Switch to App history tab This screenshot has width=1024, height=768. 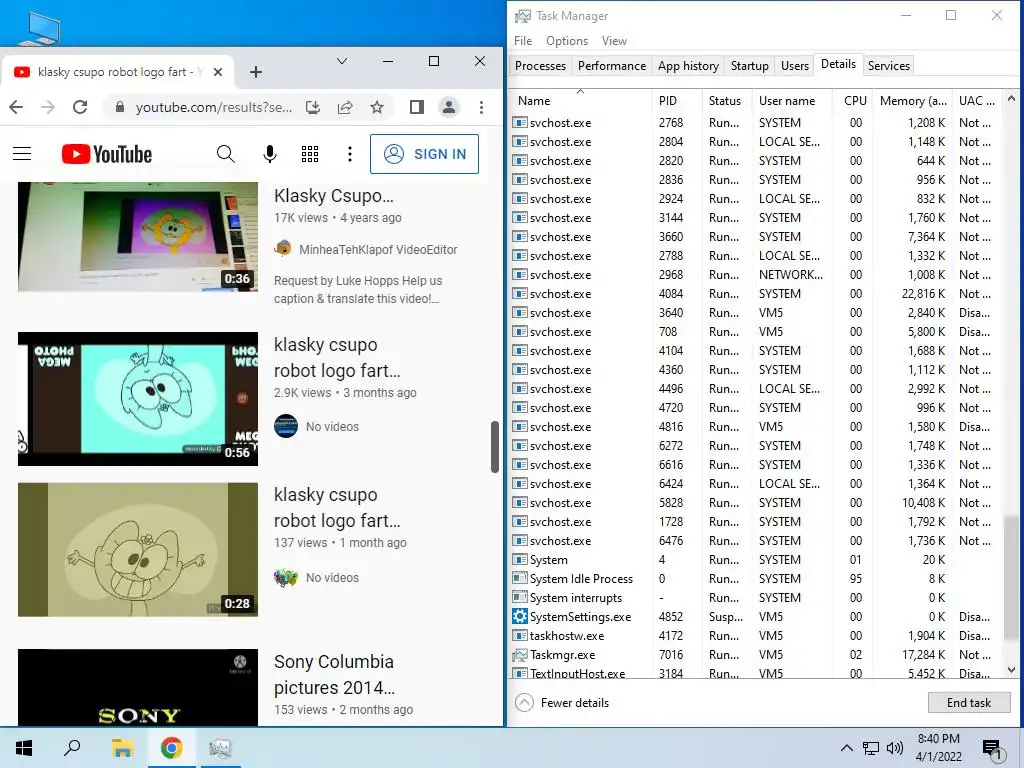[x=688, y=65]
